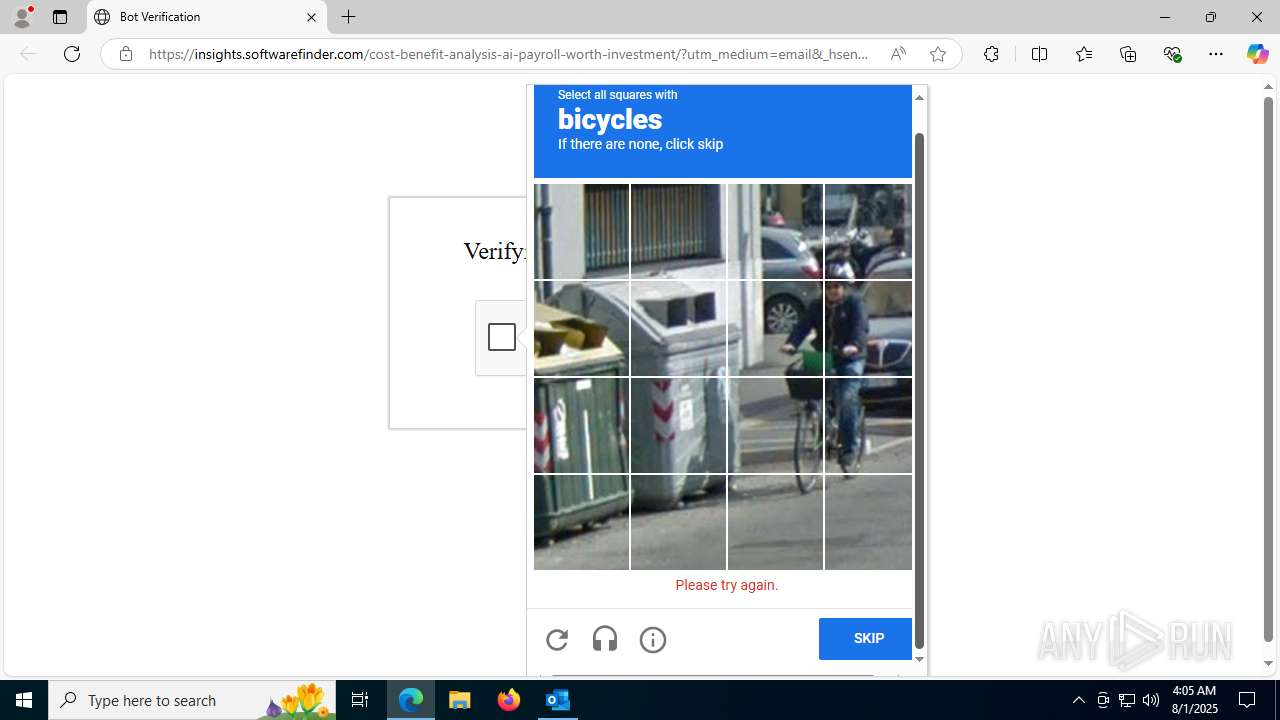The width and height of the screenshot is (1280, 720).
Task: Select the Bot Verification tab
Action: pyautogui.click(x=206, y=17)
